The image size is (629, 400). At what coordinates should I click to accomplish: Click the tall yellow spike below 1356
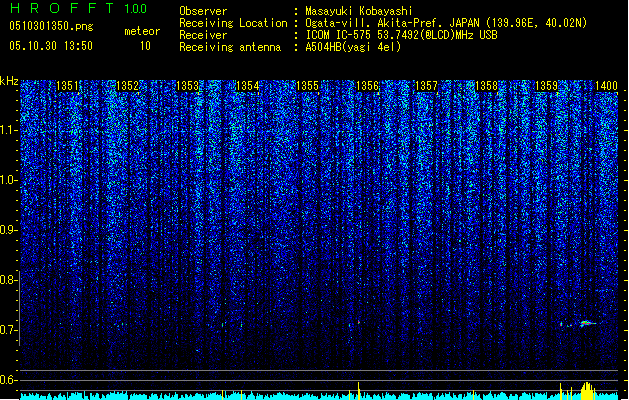coord(359,391)
